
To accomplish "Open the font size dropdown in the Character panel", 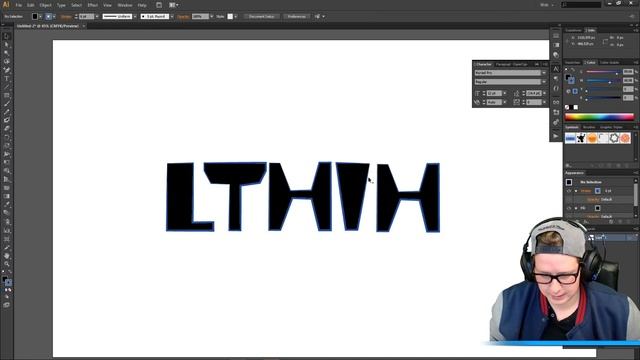I will coord(504,93).
